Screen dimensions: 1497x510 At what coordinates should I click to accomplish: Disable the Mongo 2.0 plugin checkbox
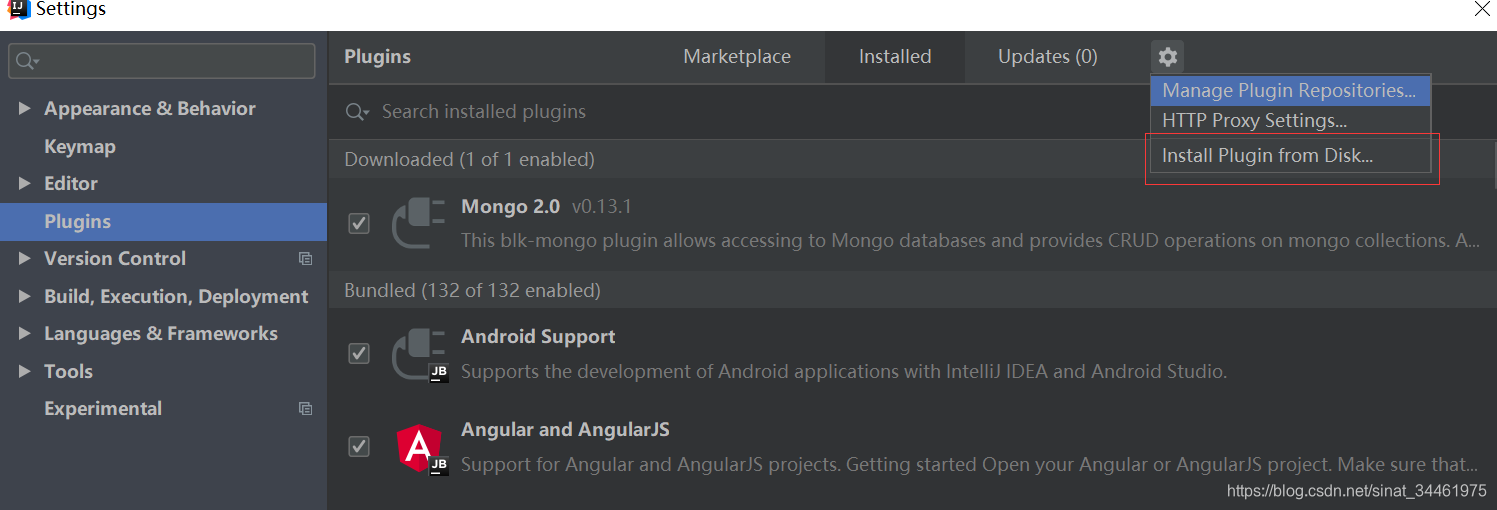click(359, 223)
